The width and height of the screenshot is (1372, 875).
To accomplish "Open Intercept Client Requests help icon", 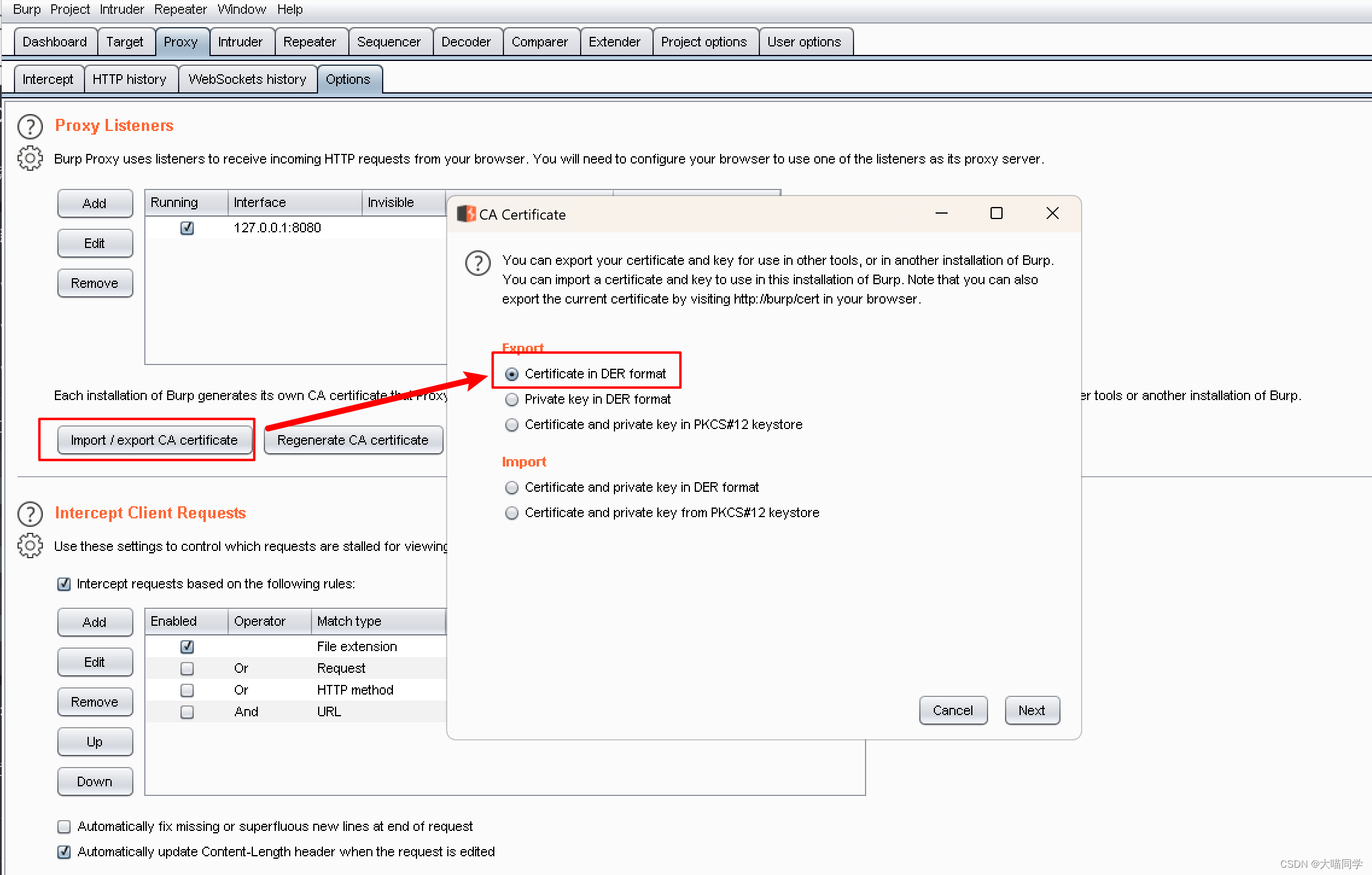I will (30, 514).
